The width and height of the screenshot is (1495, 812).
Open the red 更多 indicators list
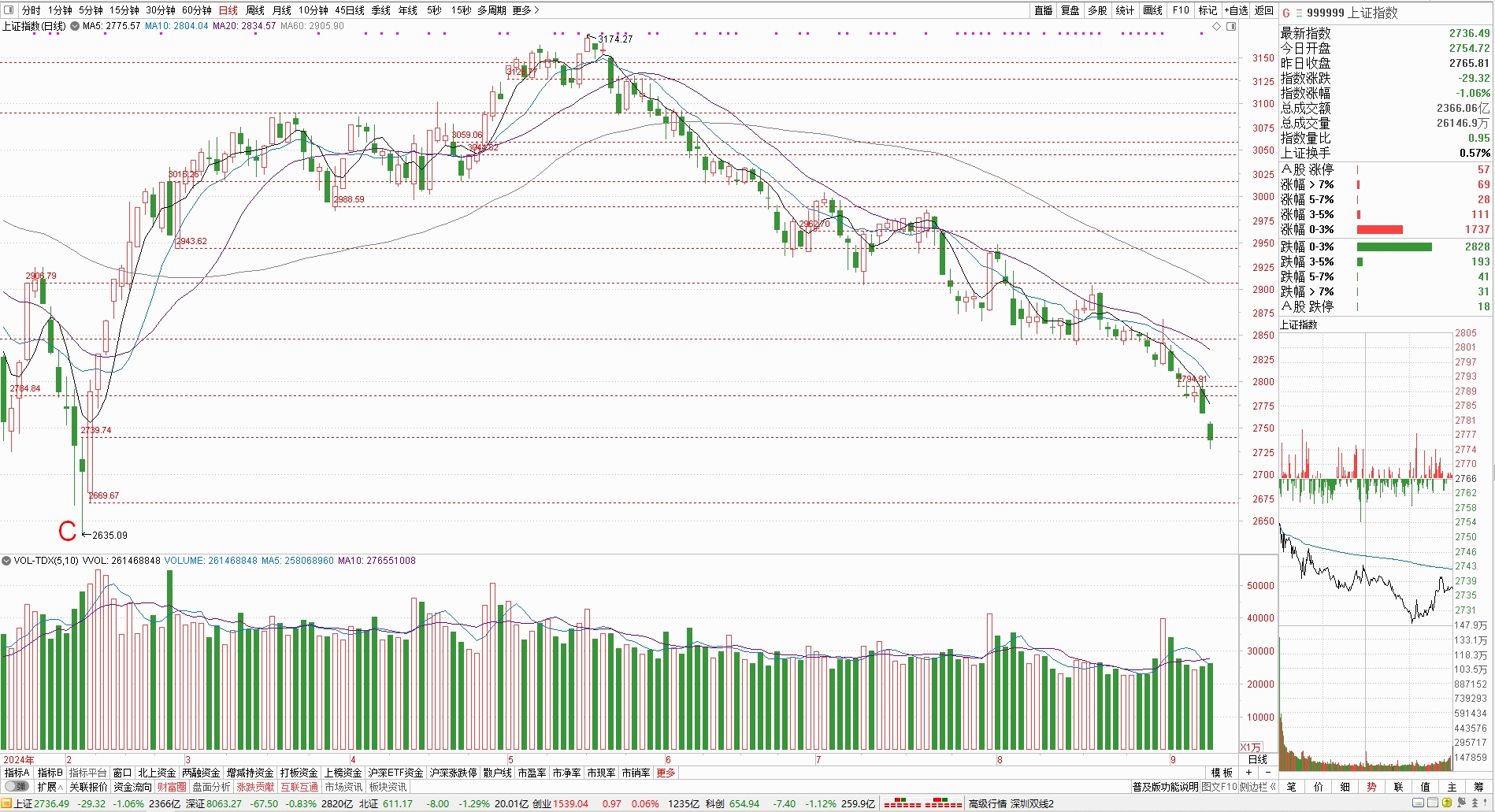click(x=666, y=773)
